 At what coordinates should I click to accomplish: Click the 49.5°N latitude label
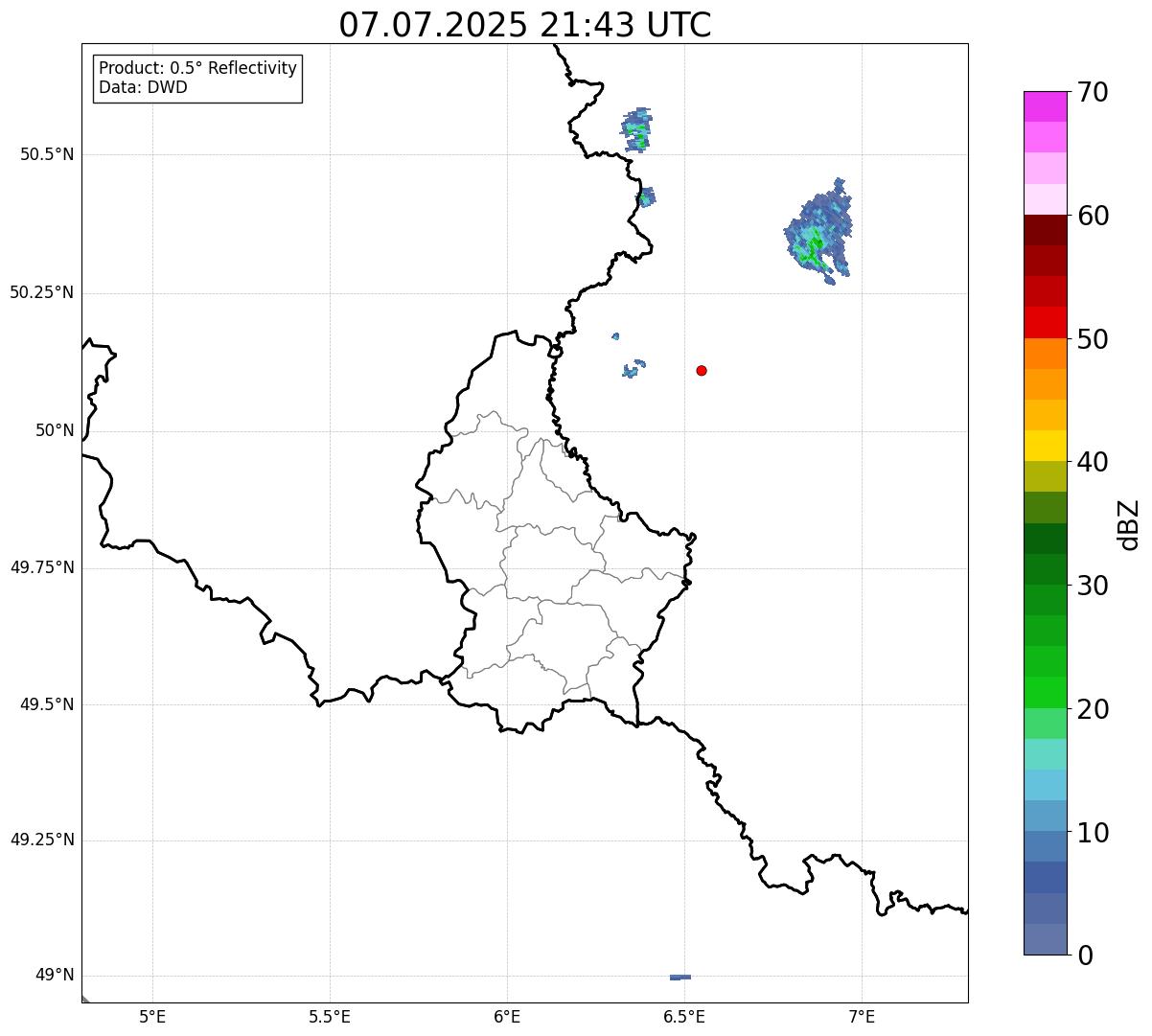click(x=47, y=704)
